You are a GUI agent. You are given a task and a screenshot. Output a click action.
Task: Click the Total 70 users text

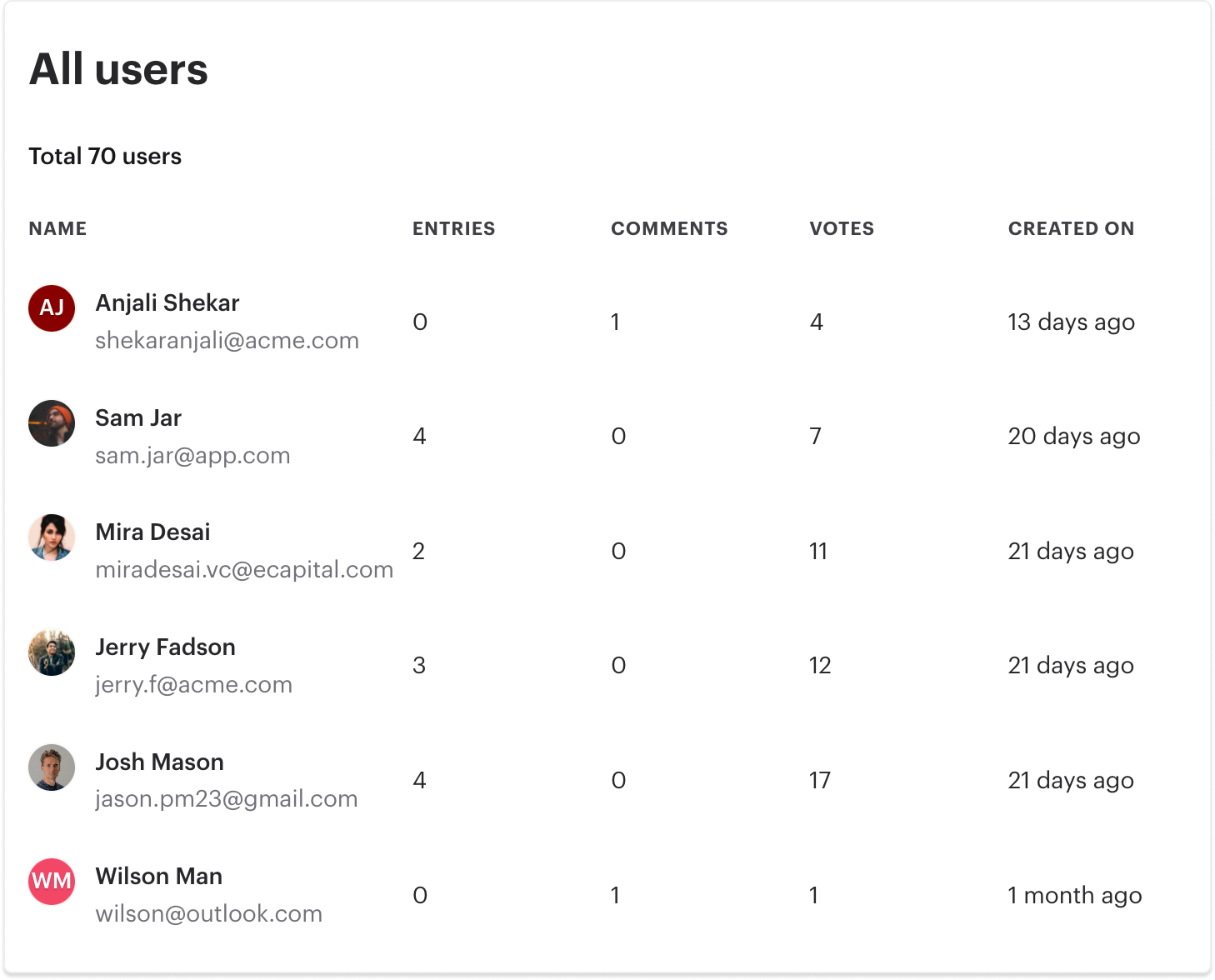tap(105, 157)
